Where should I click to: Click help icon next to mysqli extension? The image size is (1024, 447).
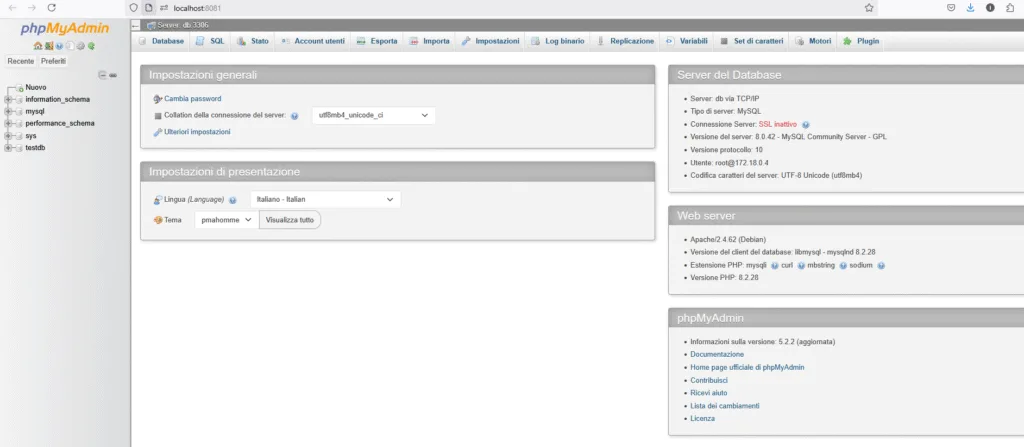click(x=775, y=266)
